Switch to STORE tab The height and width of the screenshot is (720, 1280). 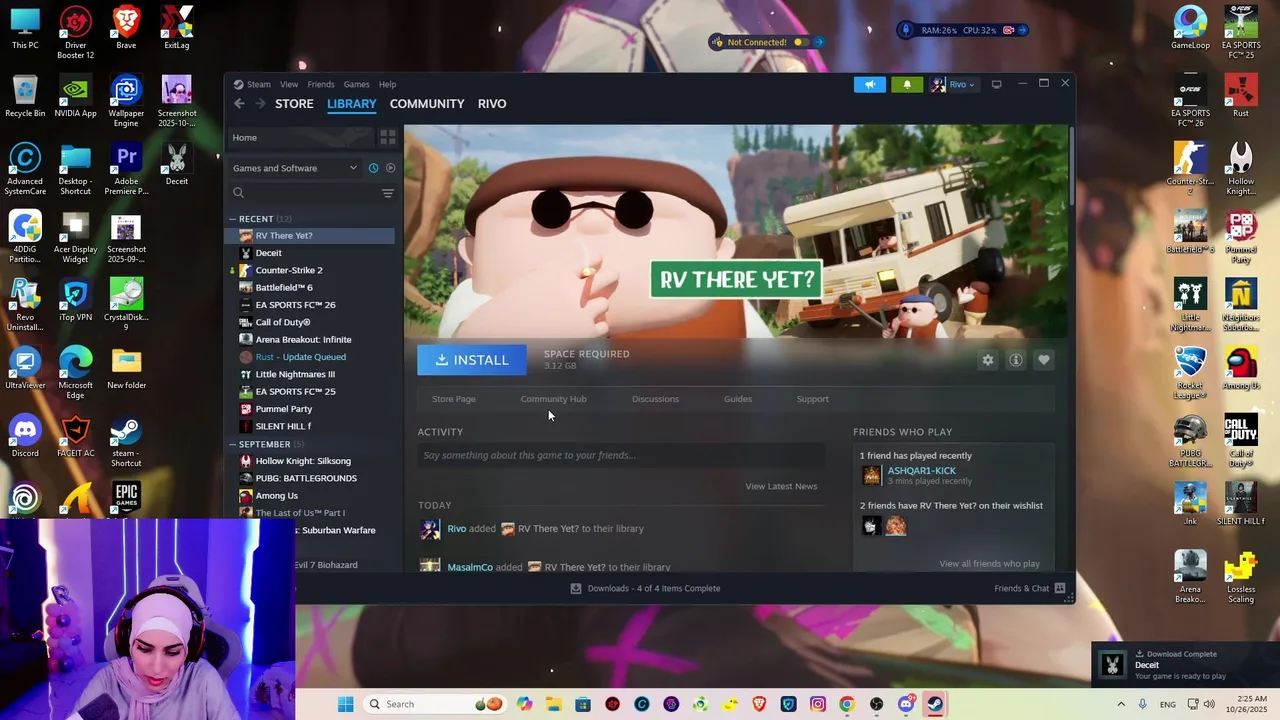pyautogui.click(x=294, y=104)
